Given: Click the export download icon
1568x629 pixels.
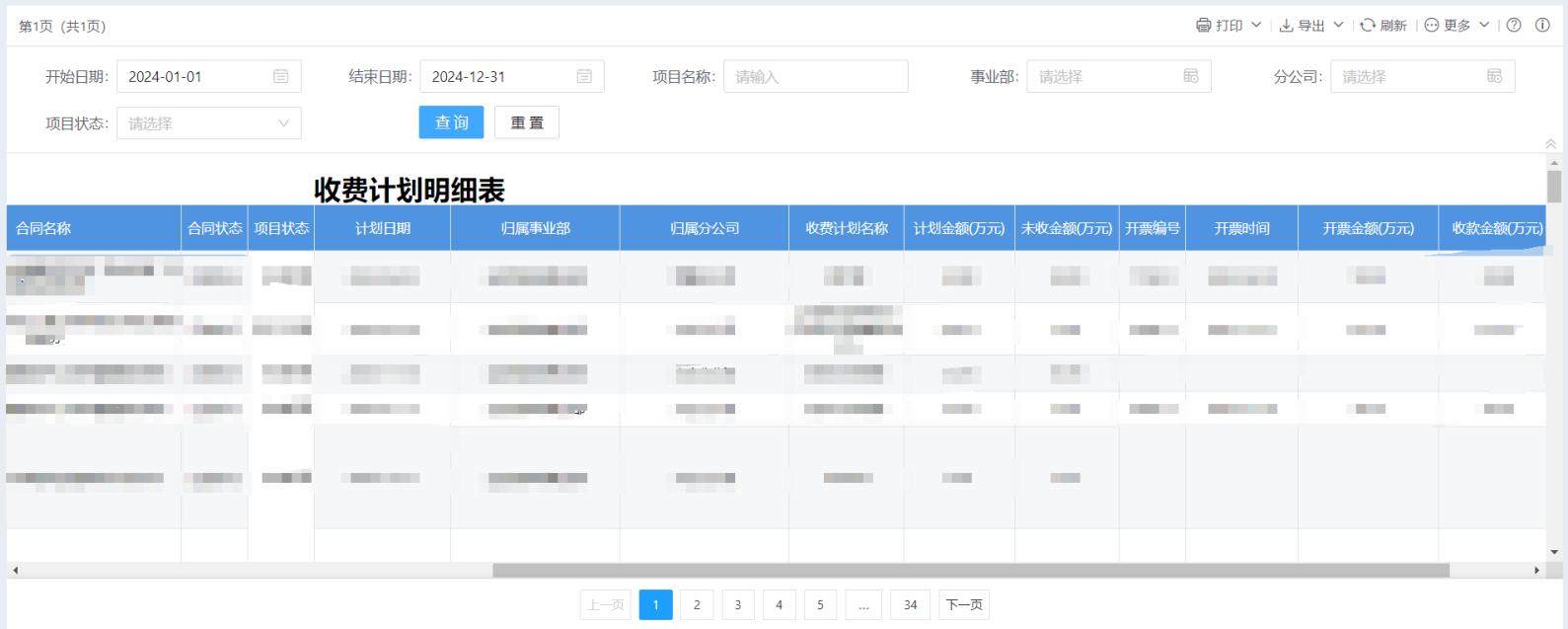Looking at the screenshot, I should (x=1286, y=26).
